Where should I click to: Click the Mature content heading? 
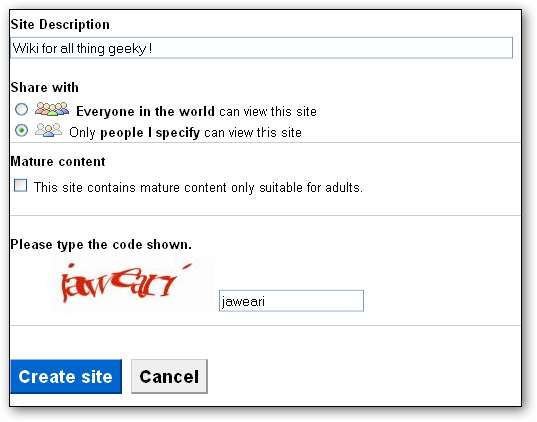[x=58, y=161]
